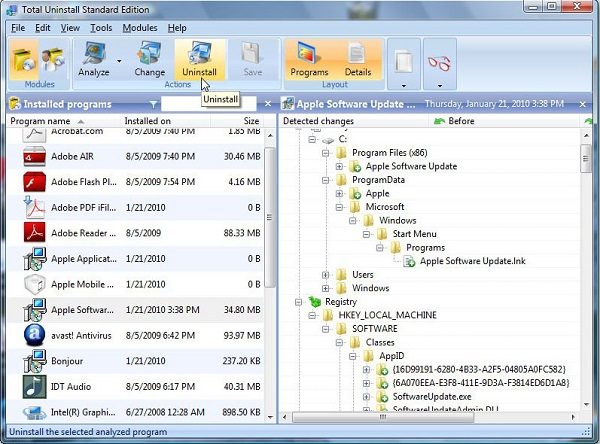Open the Tools menu
This screenshot has width=600, height=444.
click(101, 28)
